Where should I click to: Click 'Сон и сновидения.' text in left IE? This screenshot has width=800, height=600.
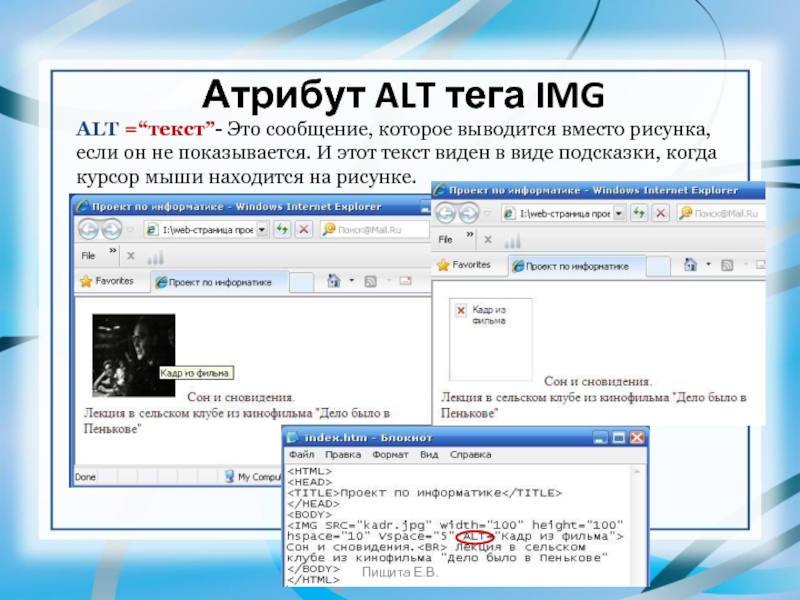click(x=241, y=397)
